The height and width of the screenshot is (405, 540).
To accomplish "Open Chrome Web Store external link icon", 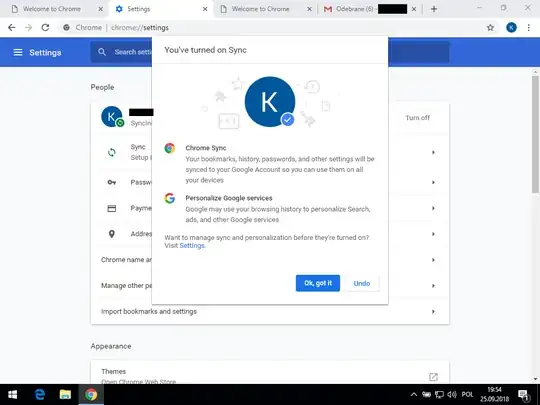I will [433, 377].
